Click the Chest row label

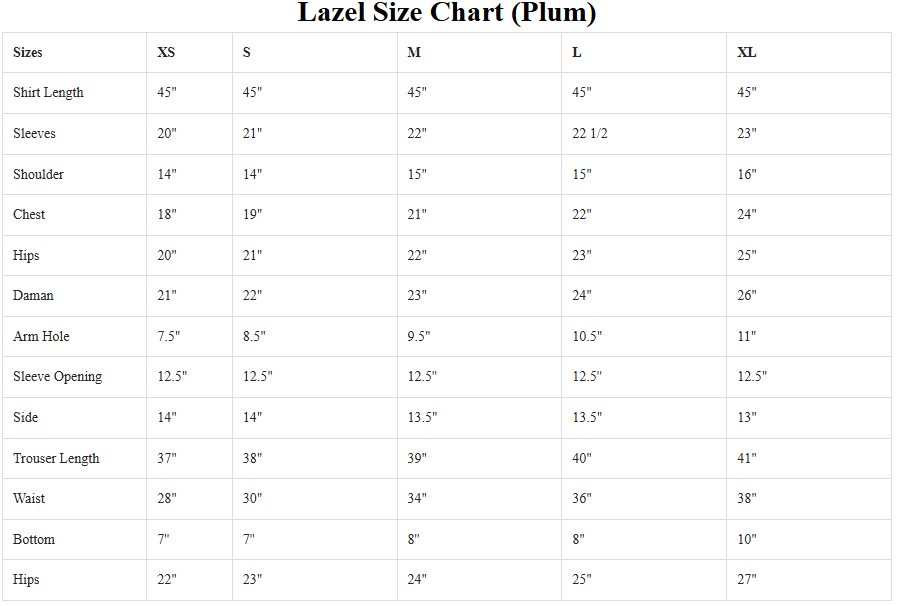[x=29, y=215]
